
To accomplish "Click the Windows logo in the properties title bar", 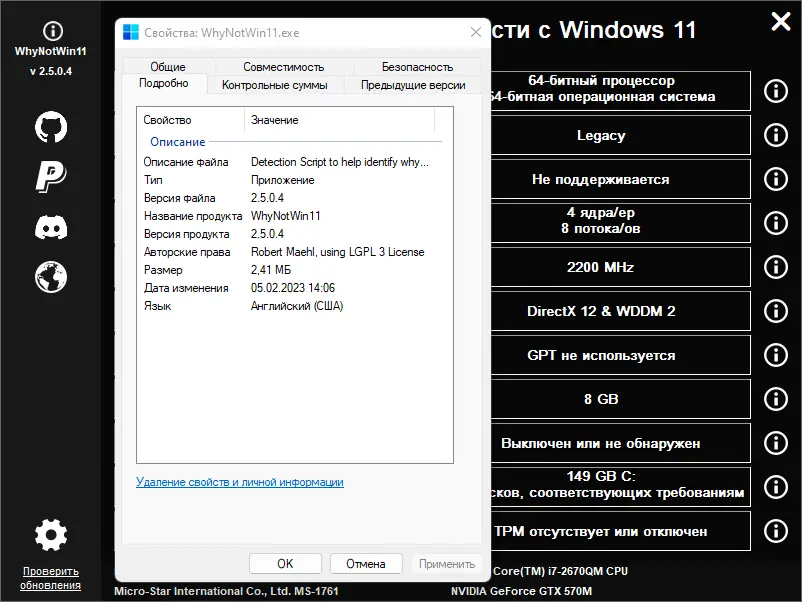I will point(131,32).
